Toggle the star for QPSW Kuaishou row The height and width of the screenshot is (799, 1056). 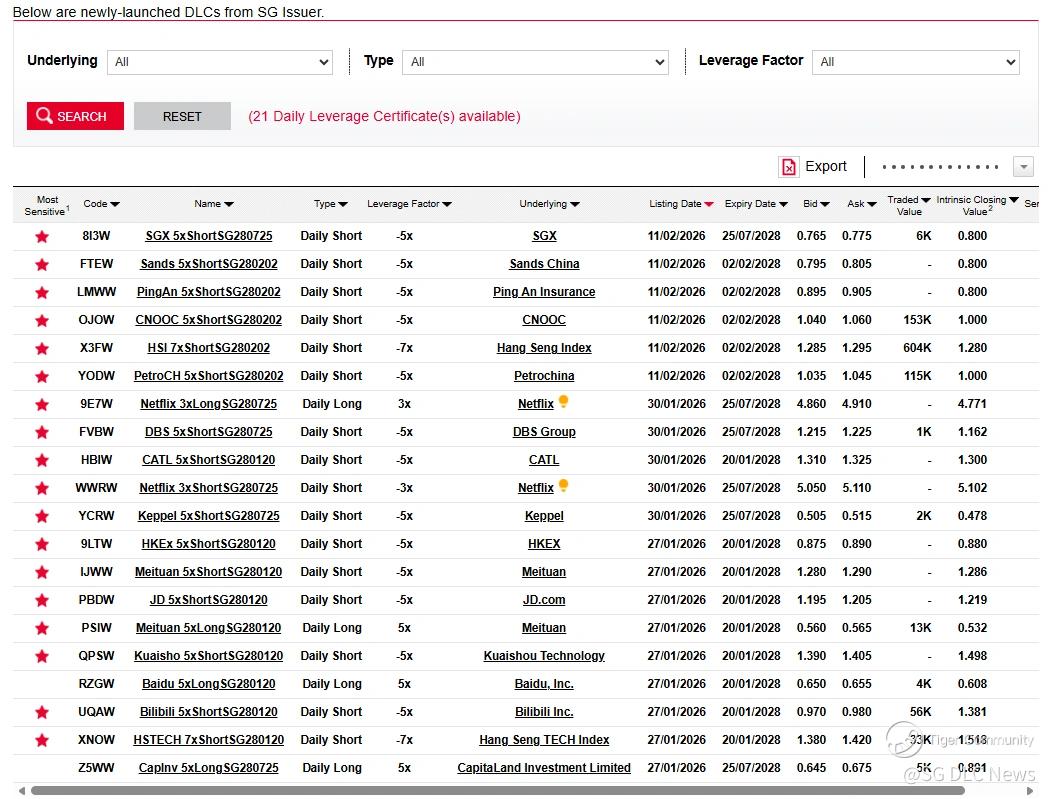[x=42, y=657]
